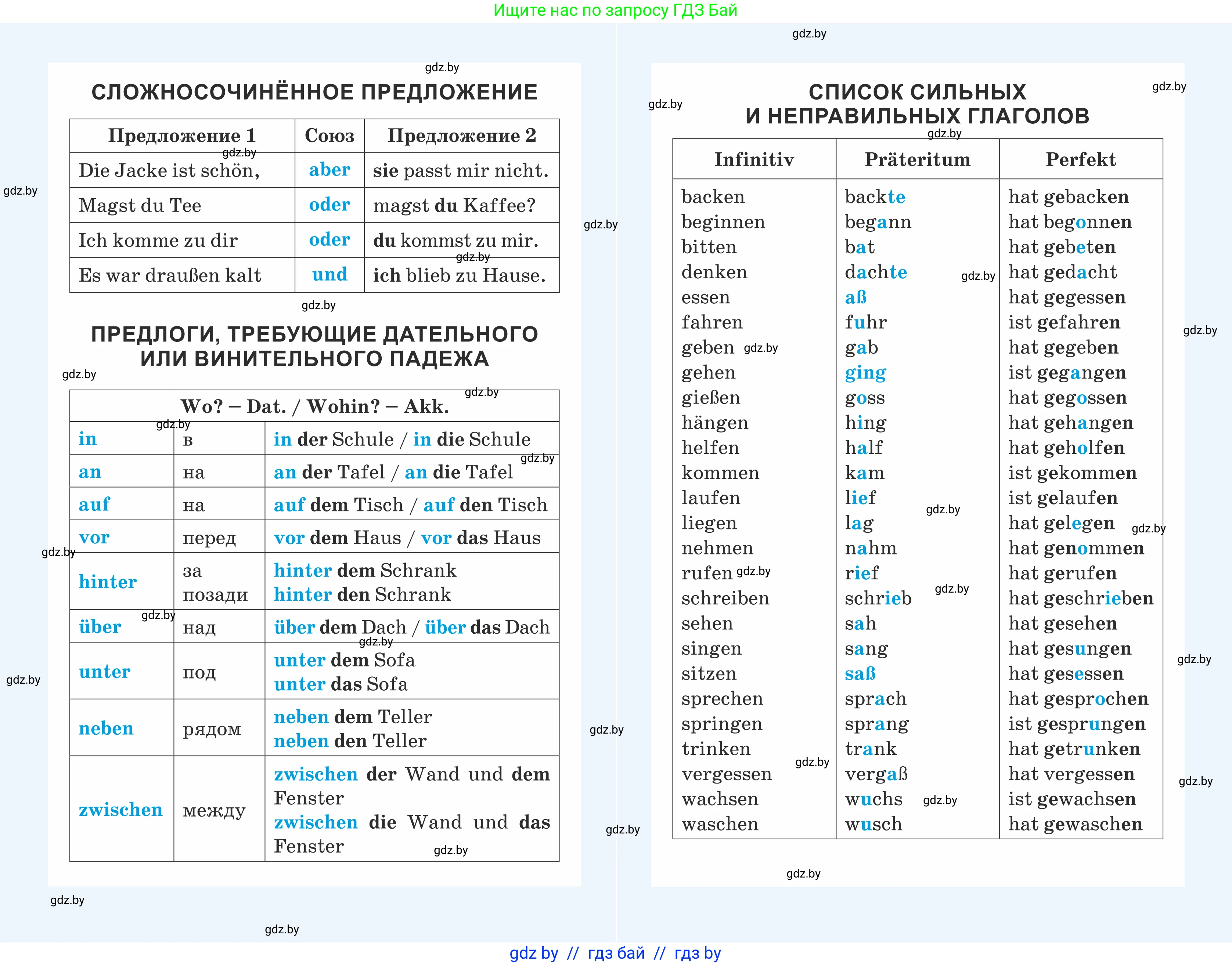Screen dimensions: 1232x966
Task: Click the verb 'backen' in the Infinitiv column
Action: click(713, 197)
